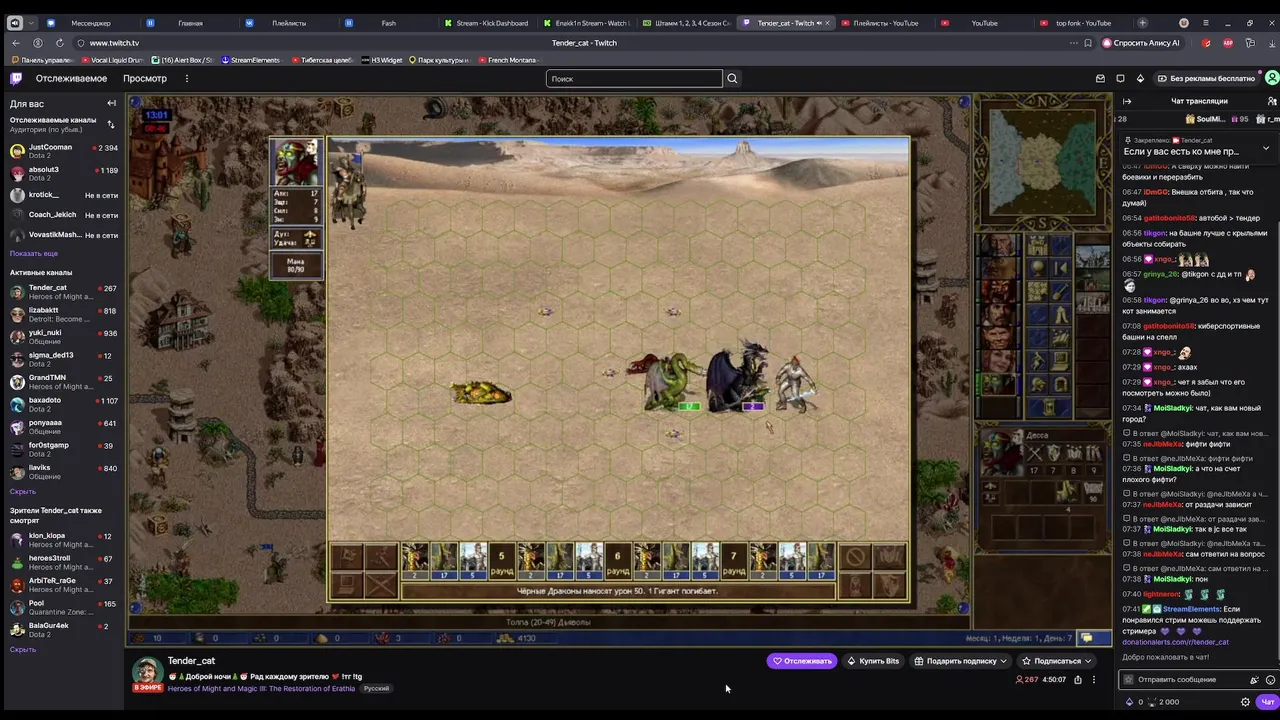Reload the browser page

[x=60, y=43]
